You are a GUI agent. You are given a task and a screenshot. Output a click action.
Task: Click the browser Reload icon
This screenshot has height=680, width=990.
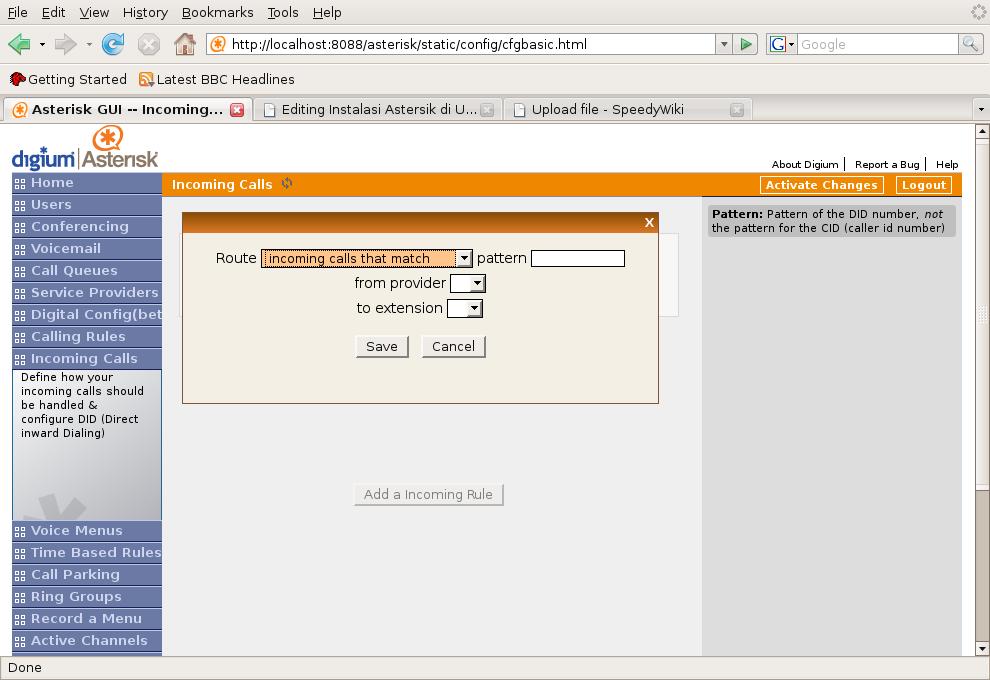(113, 44)
